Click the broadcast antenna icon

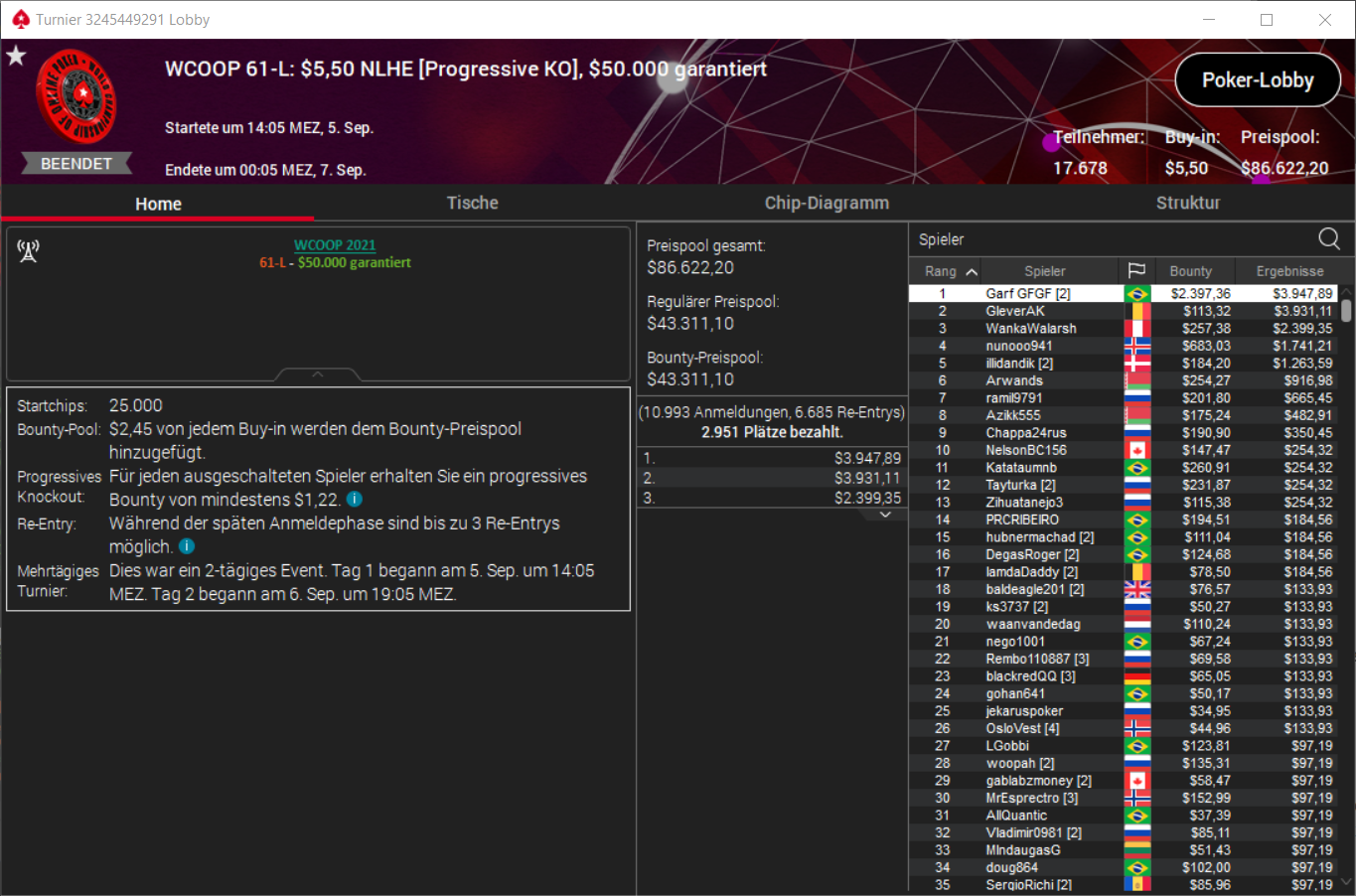click(x=28, y=251)
